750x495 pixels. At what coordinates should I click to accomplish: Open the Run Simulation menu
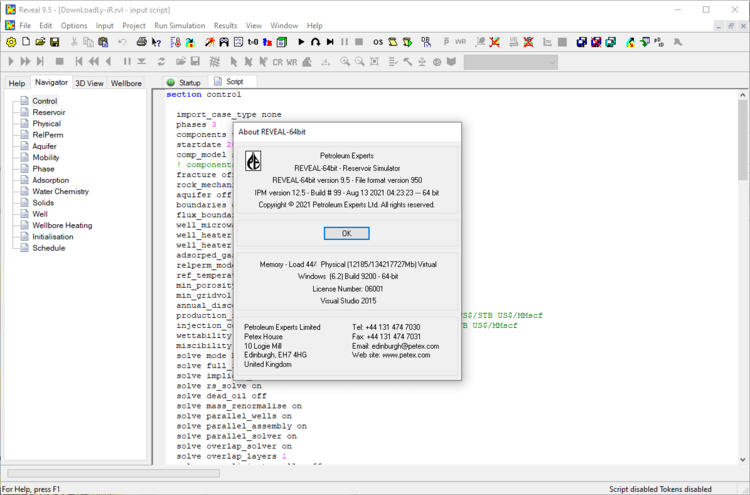[179, 25]
